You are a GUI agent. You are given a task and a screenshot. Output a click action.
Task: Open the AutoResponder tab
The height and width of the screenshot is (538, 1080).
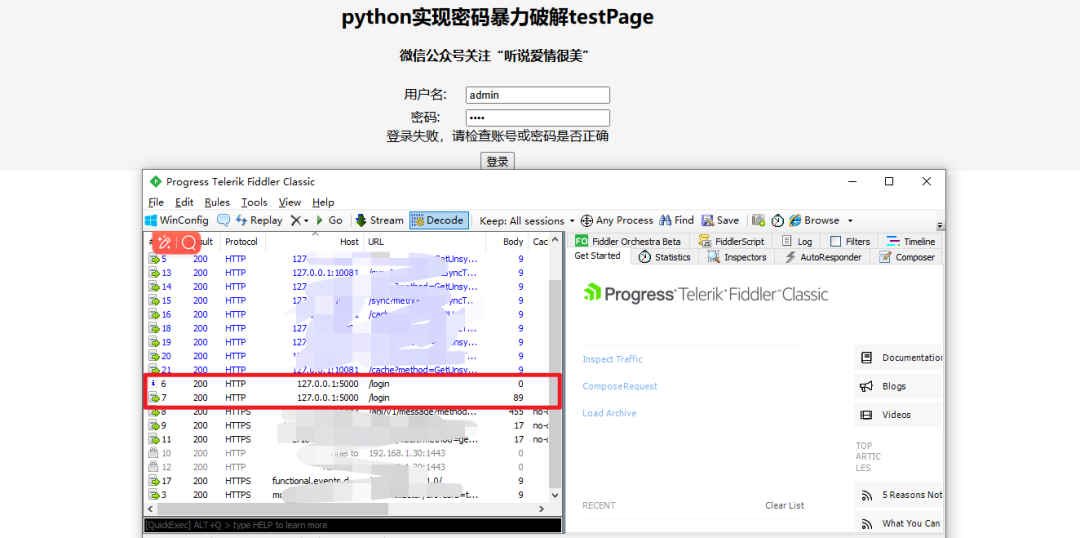tap(822, 257)
